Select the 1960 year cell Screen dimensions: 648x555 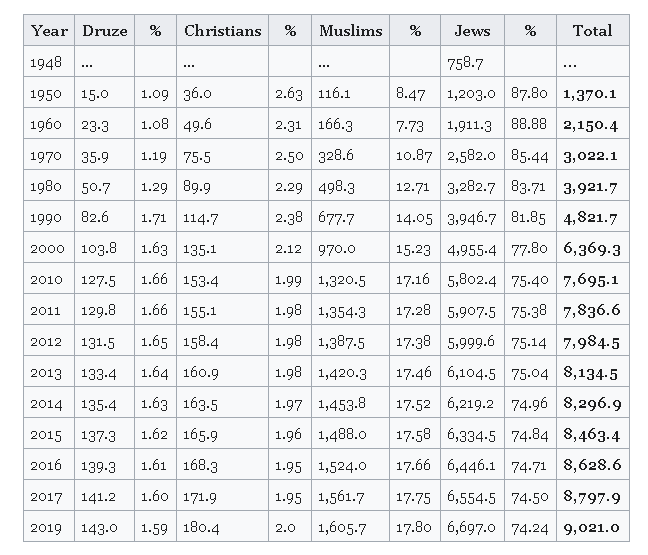tap(46, 125)
